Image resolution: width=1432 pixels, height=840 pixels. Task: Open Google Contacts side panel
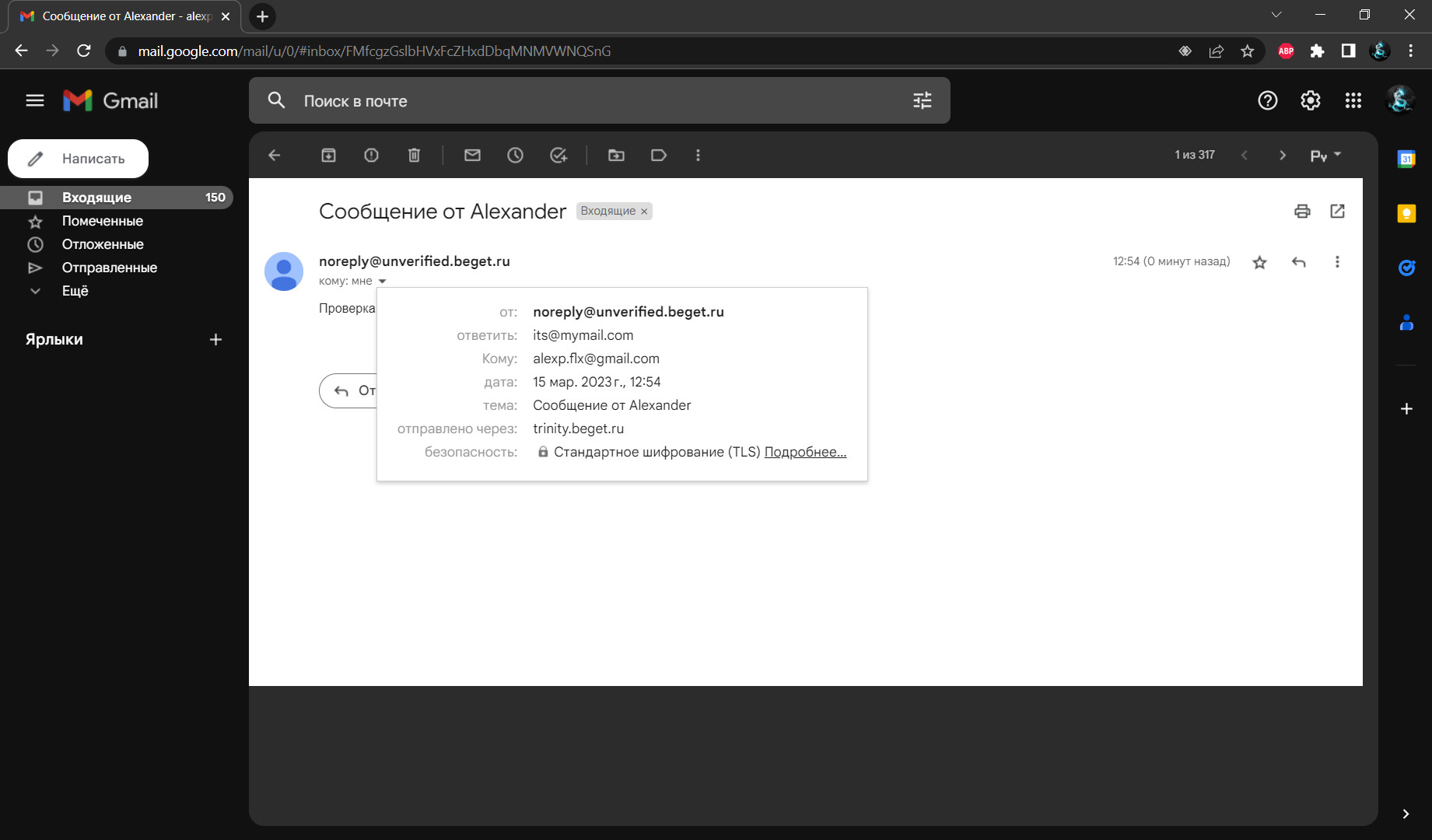(1406, 322)
